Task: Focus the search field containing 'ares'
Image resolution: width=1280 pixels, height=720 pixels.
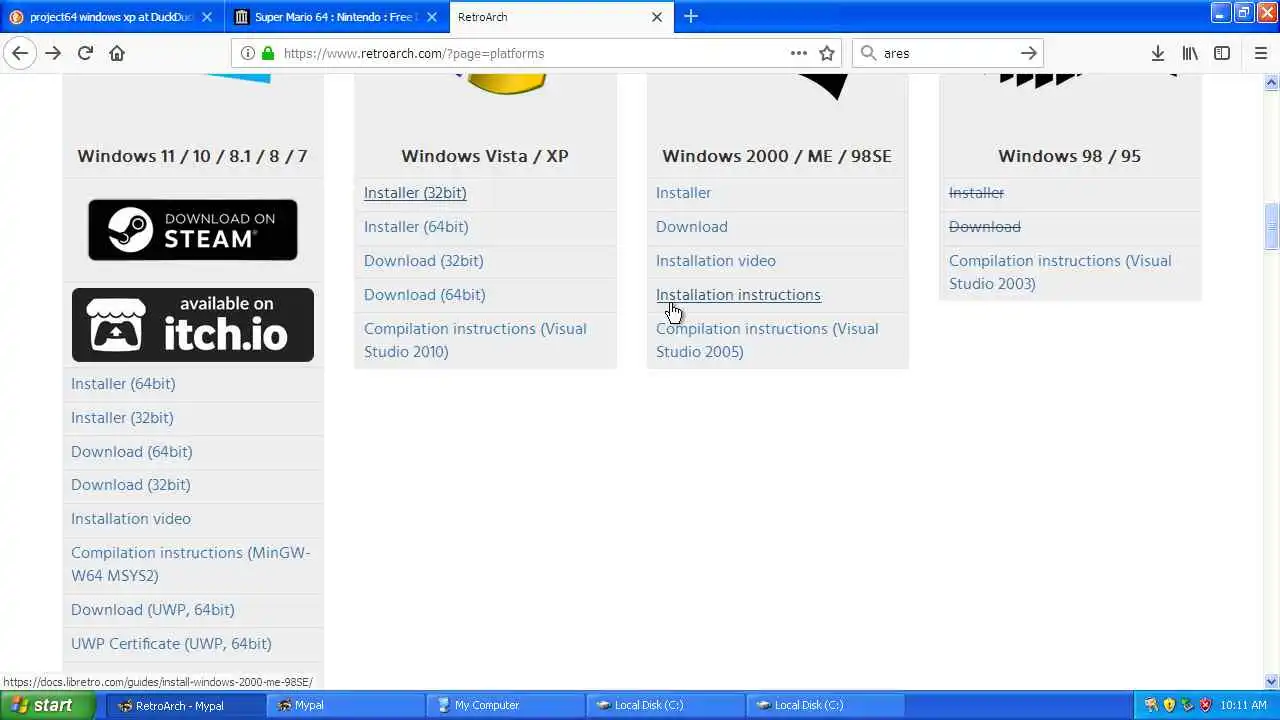Action: pos(947,53)
